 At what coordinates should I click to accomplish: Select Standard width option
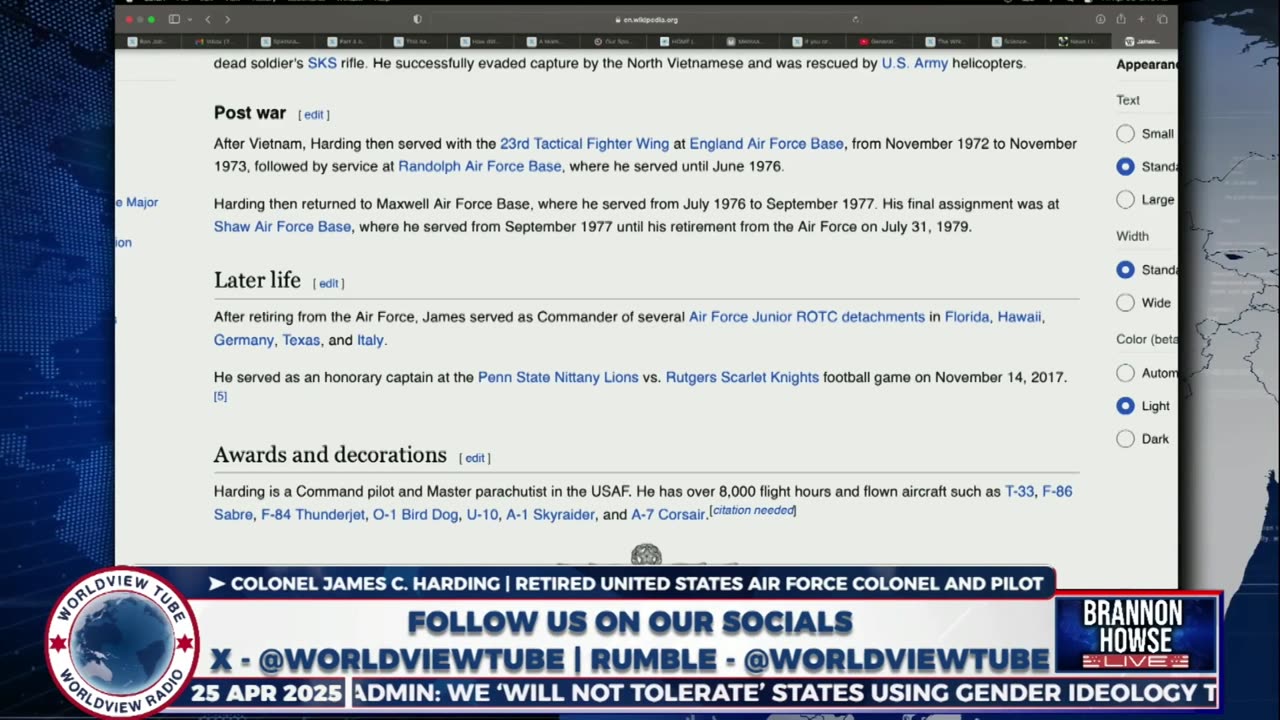[x=1126, y=270]
